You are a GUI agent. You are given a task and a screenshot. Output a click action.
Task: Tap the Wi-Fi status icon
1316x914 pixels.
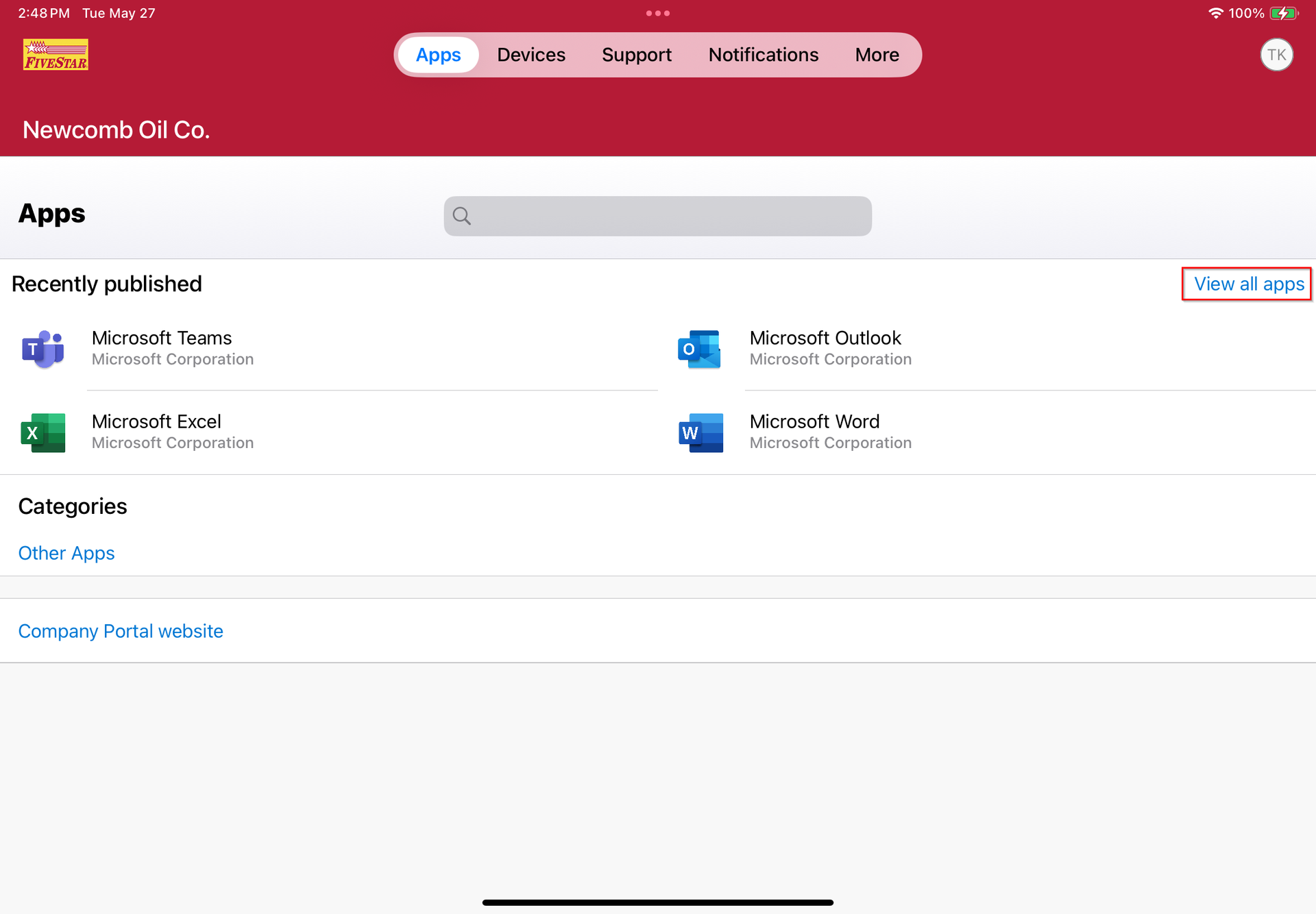pyautogui.click(x=1216, y=13)
